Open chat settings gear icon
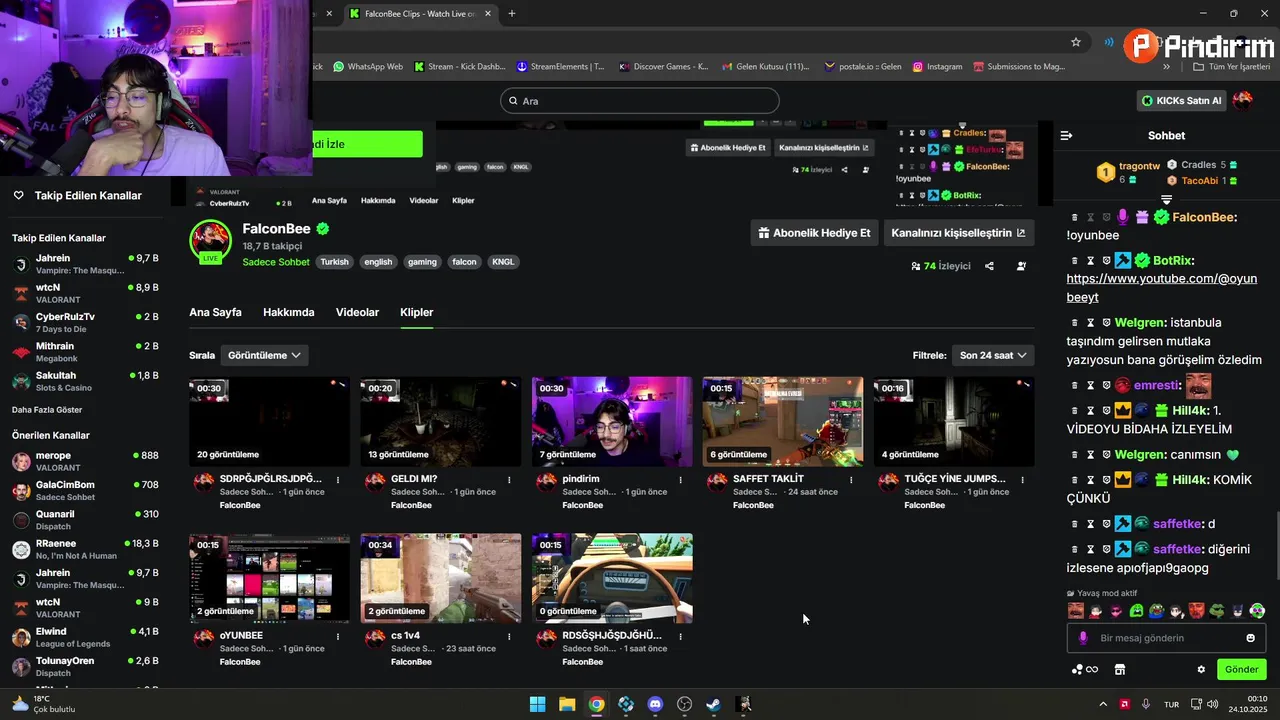1280x720 pixels. point(1201,670)
